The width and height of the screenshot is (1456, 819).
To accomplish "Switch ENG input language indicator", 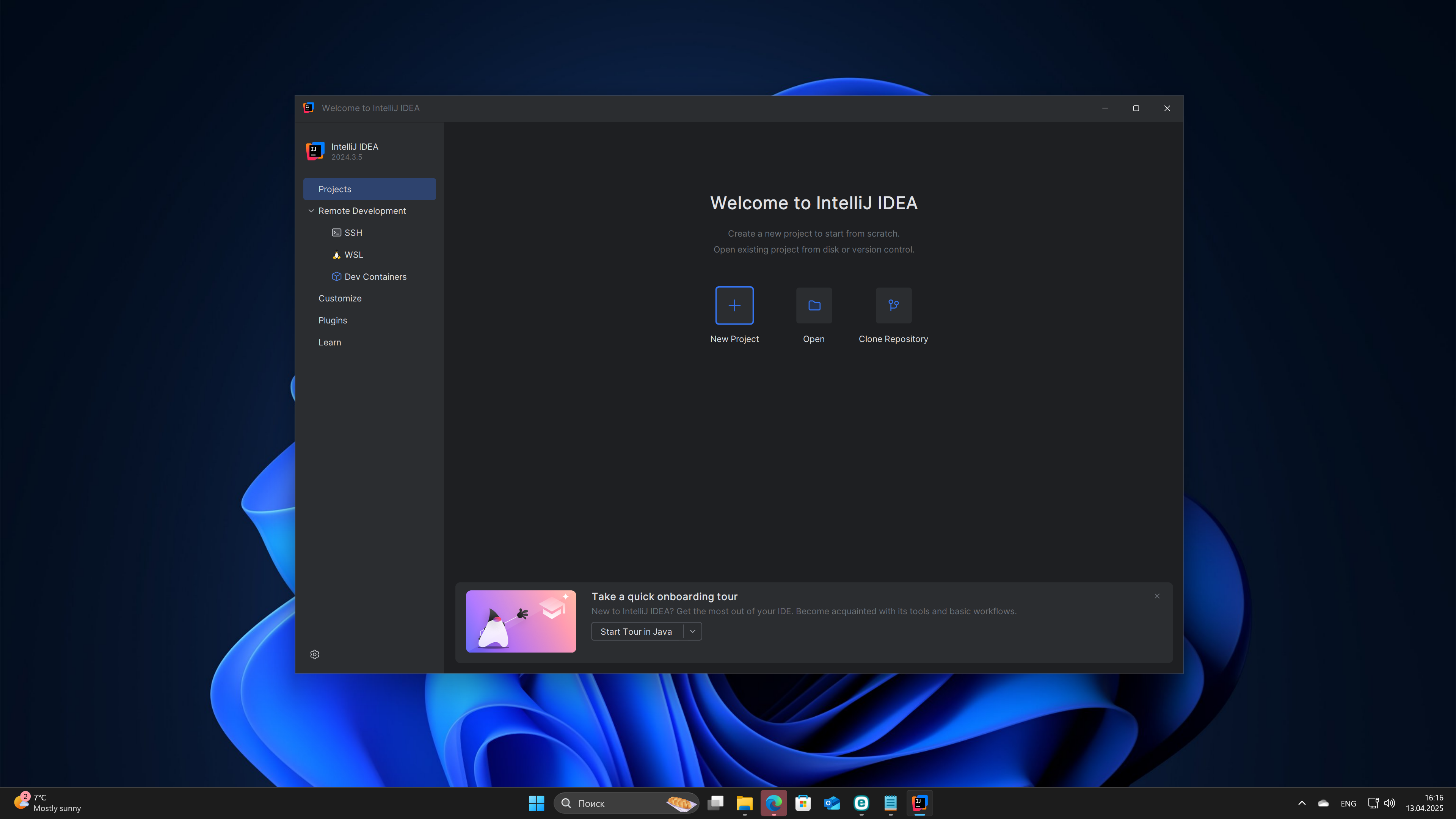I will pyautogui.click(x=1348, y=803).
